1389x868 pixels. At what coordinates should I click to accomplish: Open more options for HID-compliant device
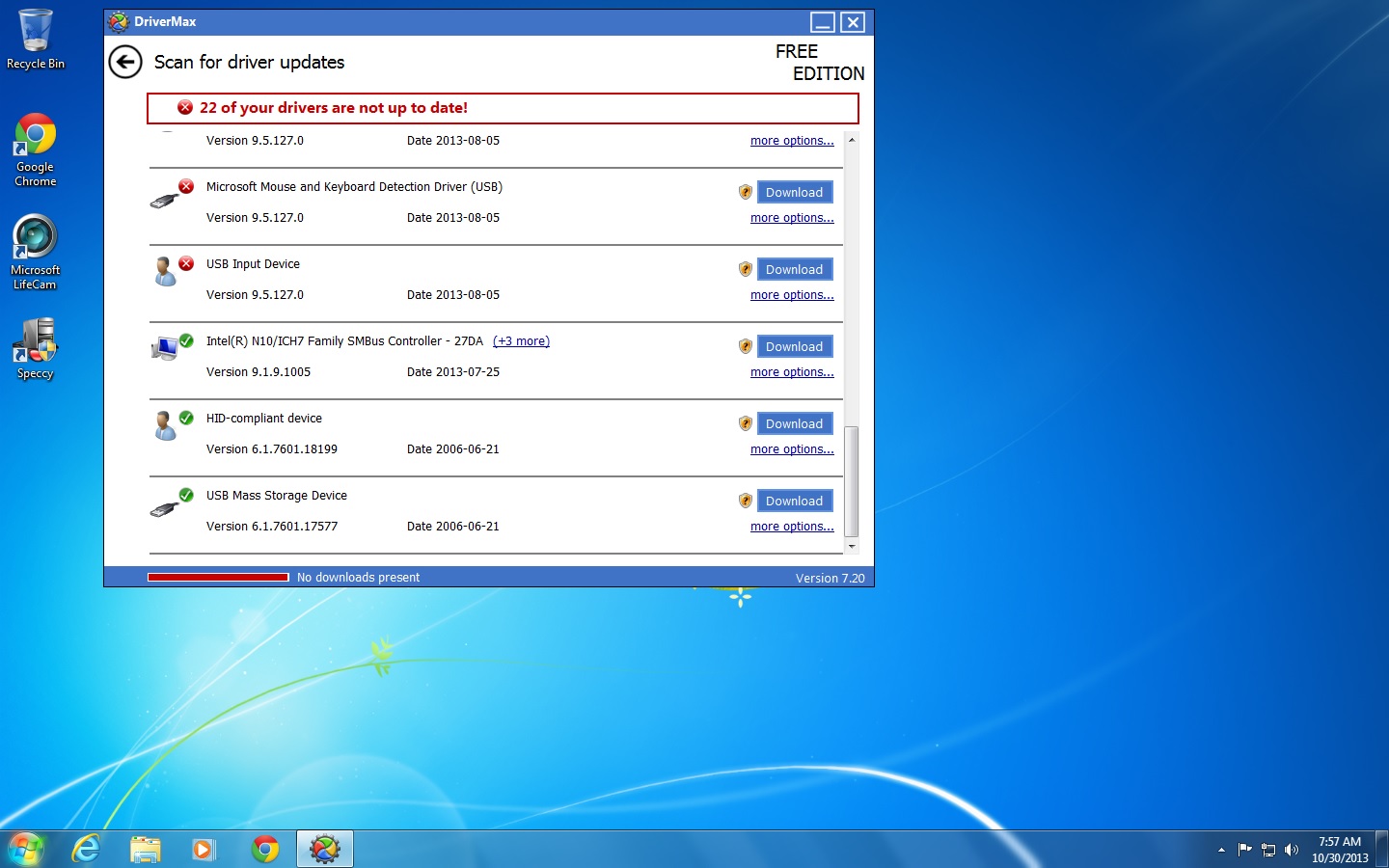[x=792, y=449]
